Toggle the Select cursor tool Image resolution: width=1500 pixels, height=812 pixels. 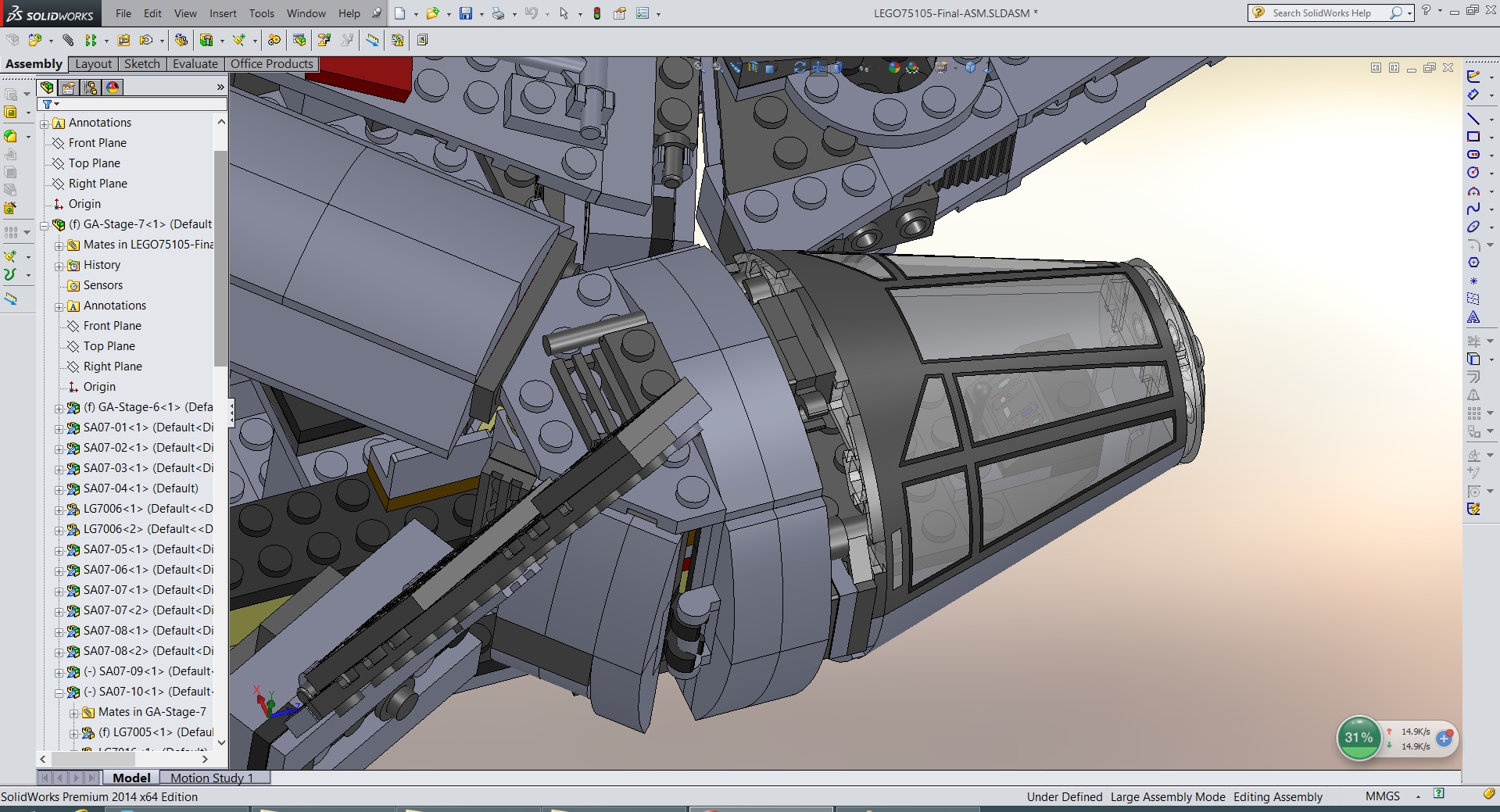(564, 13)
